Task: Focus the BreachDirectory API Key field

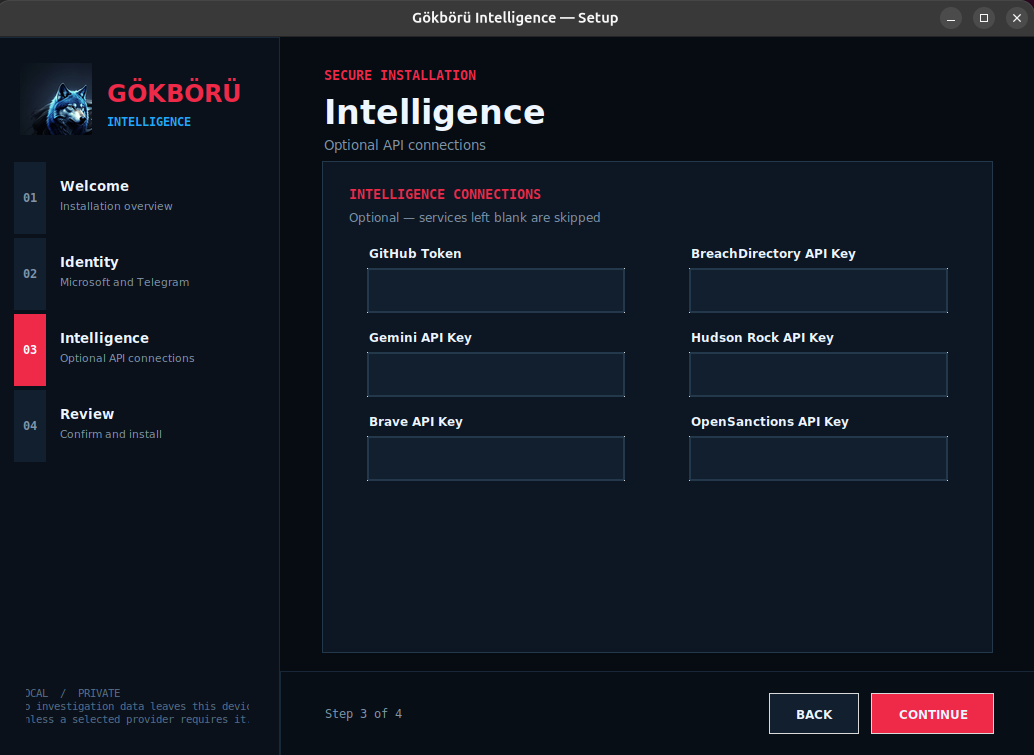Action: pyautogui.click(x=818, y=290)
